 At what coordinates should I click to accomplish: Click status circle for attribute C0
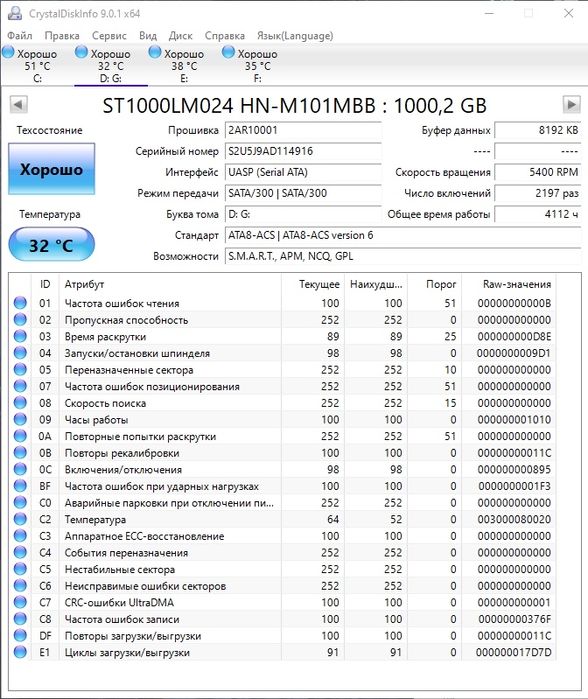tap(20, 503)
